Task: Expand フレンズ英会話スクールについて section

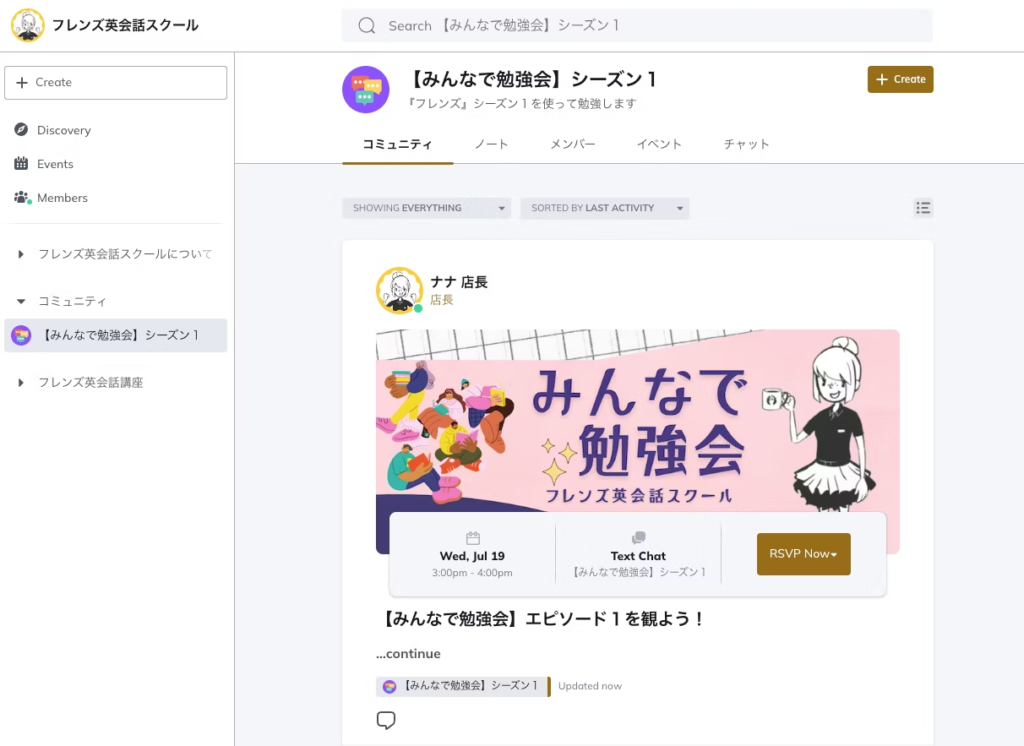Action: click(x=21, y=254)
